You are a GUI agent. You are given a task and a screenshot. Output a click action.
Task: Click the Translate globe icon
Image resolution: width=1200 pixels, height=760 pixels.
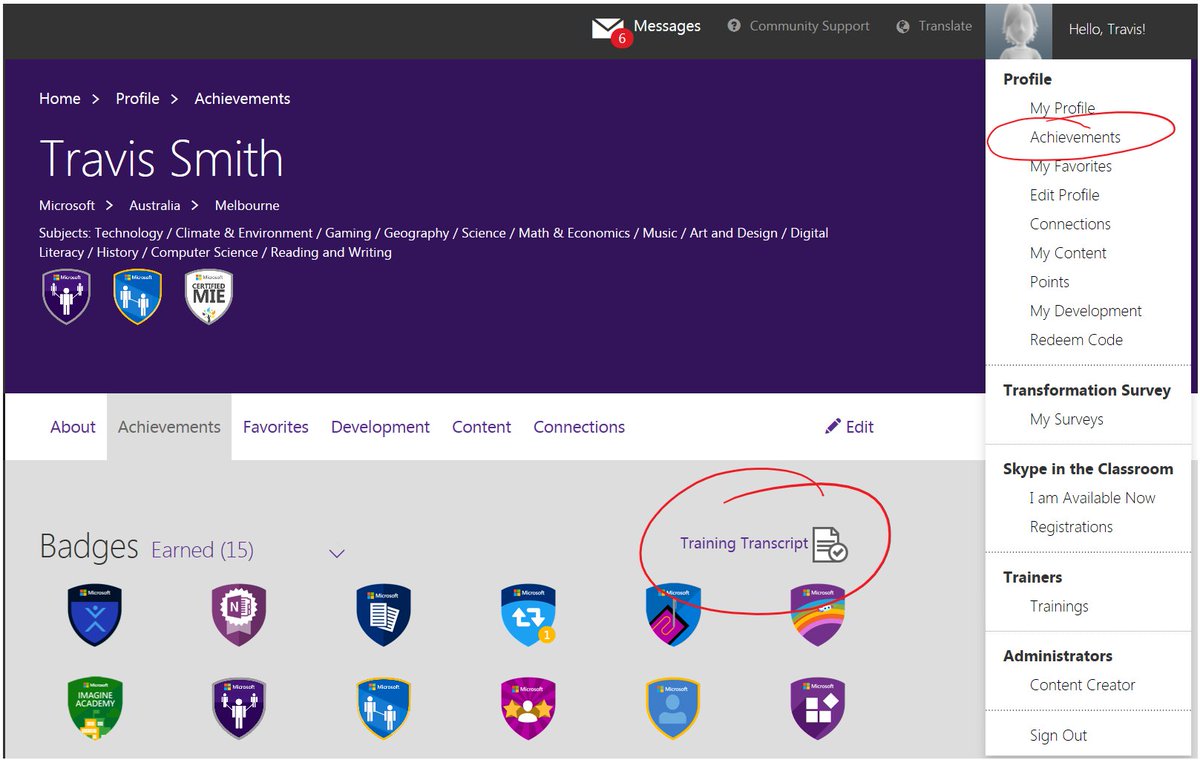click(x=903, y=26)
